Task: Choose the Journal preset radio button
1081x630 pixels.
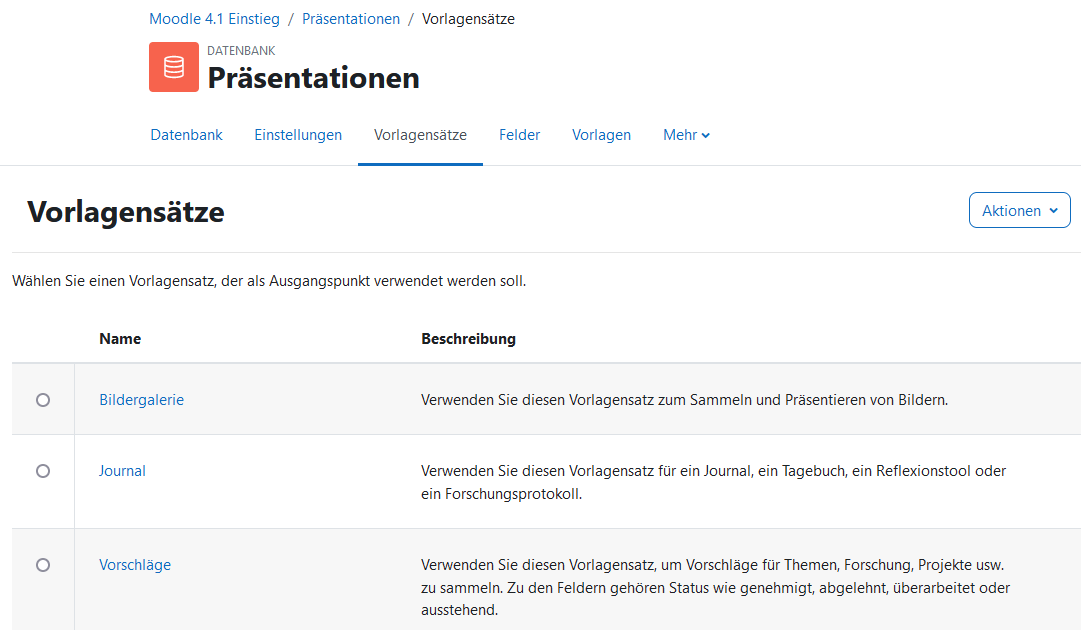Action: coord(43,471)
